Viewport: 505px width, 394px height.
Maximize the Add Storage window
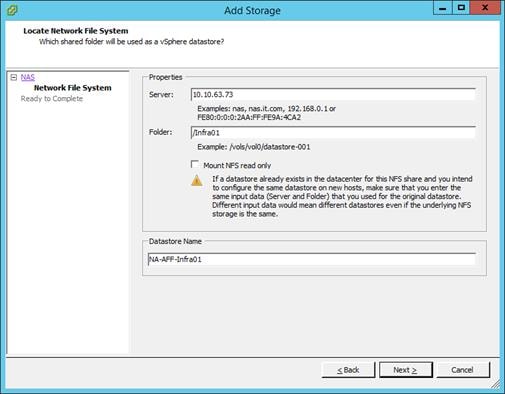pyautogui.click(x=461, y=8)
